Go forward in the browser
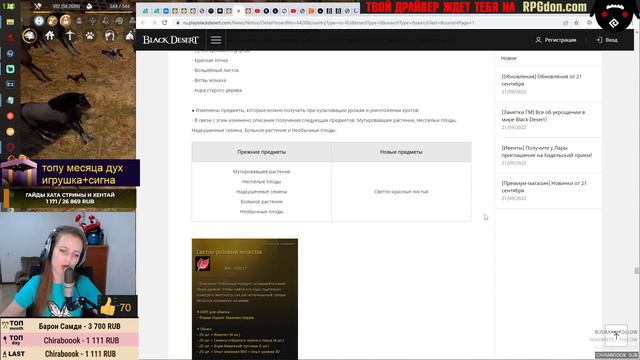The width and height of the screenshot is (640, 360). tap(154, 23)
